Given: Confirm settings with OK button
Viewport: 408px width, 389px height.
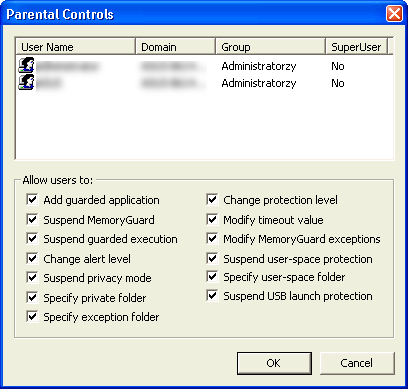Looking at the screenshot, I should (x=274, y=363).
